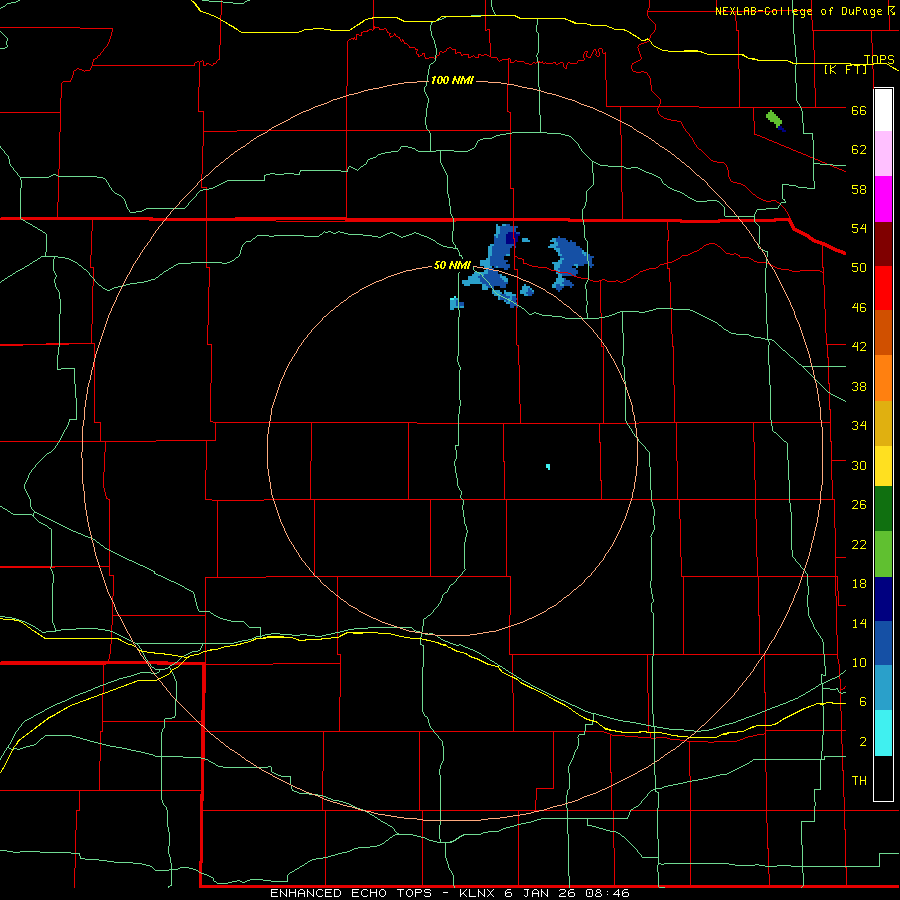
Task: Click the '22' legend value
Action: 859,544
